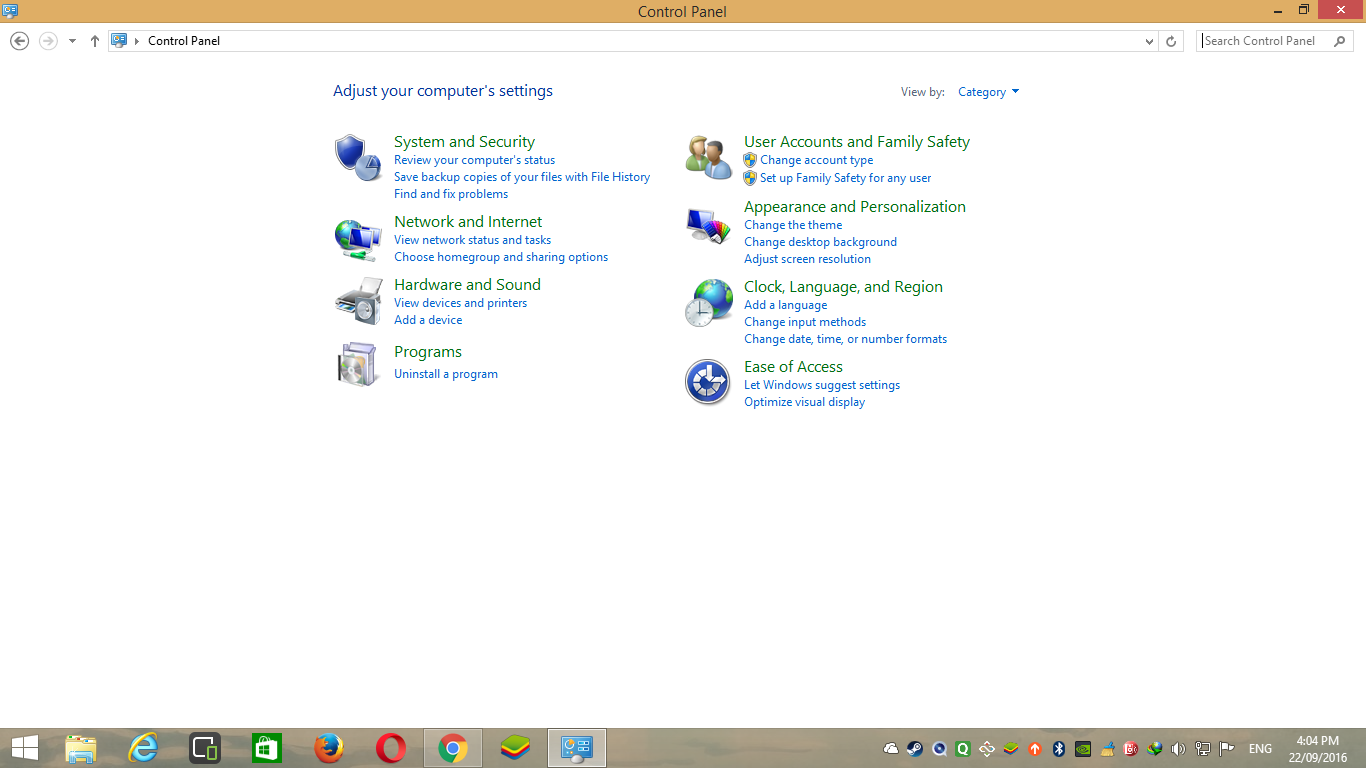
Task: Open the NVIDIA tray icon
Action: coord(1083,748)
